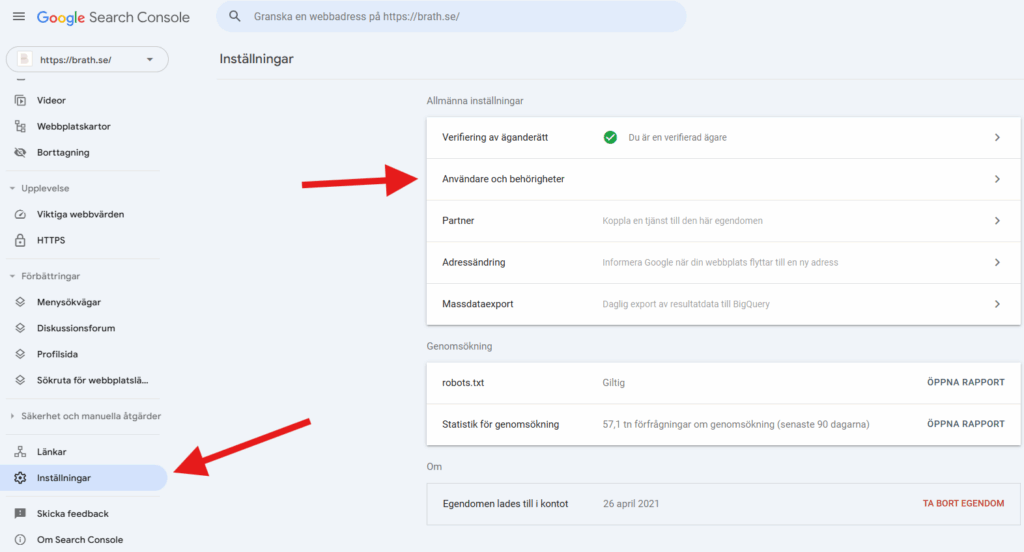Click the Webbplatskartor sitemap icon

19,127
